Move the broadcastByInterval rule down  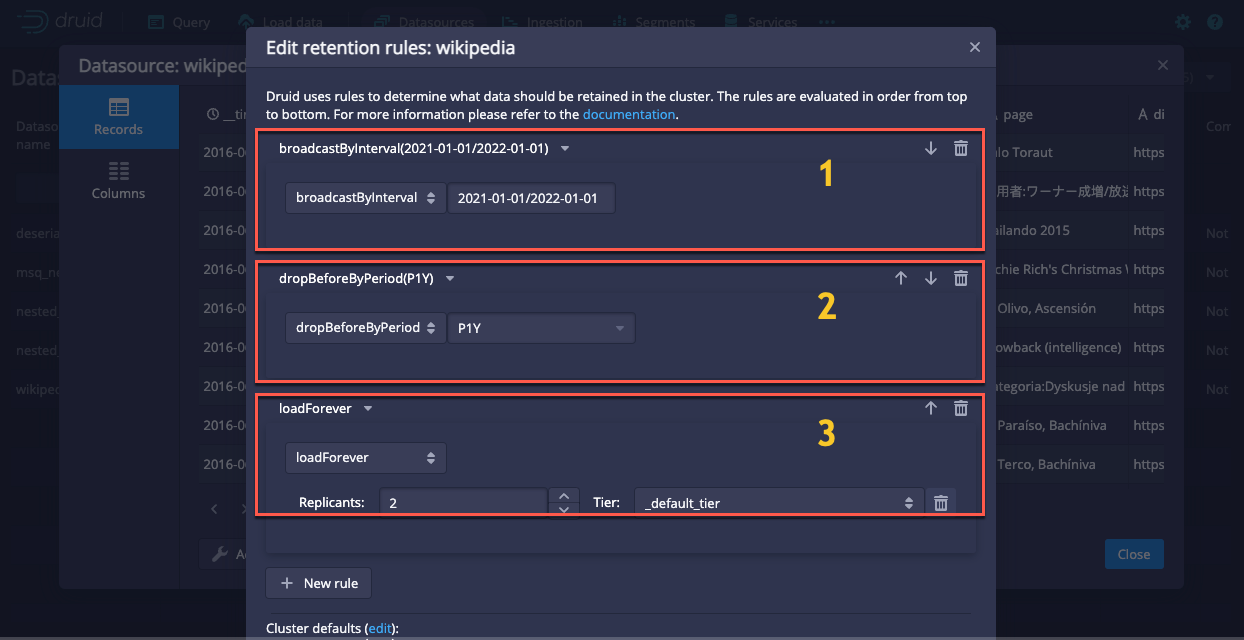[930, 147]
